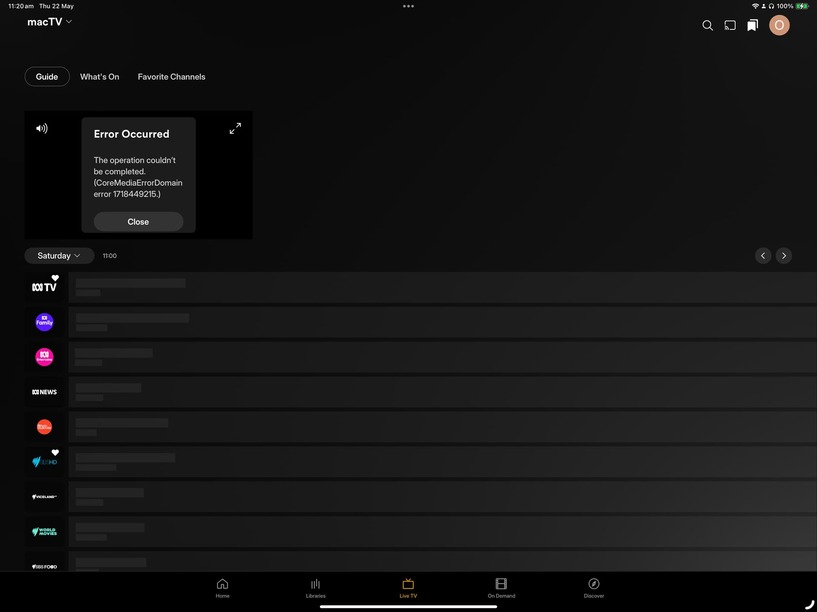817x612 pixels.
Task: Select the SBS World Movies channel logo
Action: (x=44, y=531)
